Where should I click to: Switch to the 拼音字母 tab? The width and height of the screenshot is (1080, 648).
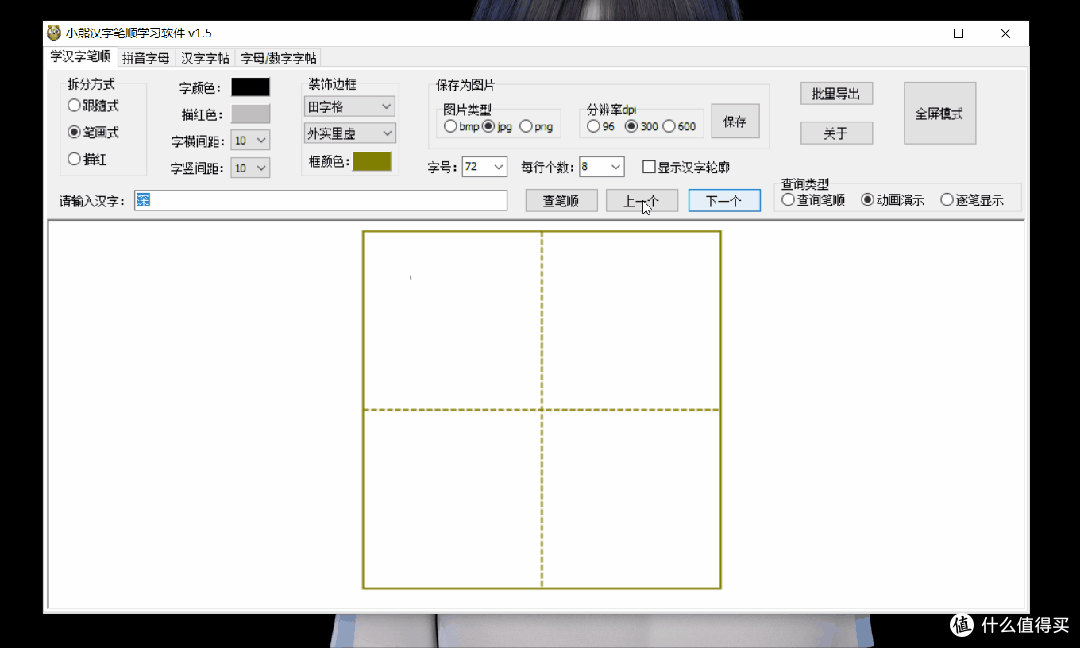tap(145, 59)
